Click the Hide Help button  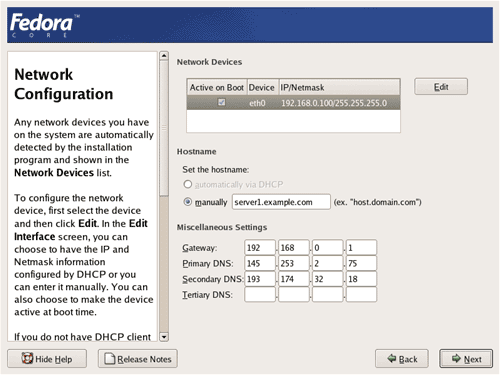(47, 359)
